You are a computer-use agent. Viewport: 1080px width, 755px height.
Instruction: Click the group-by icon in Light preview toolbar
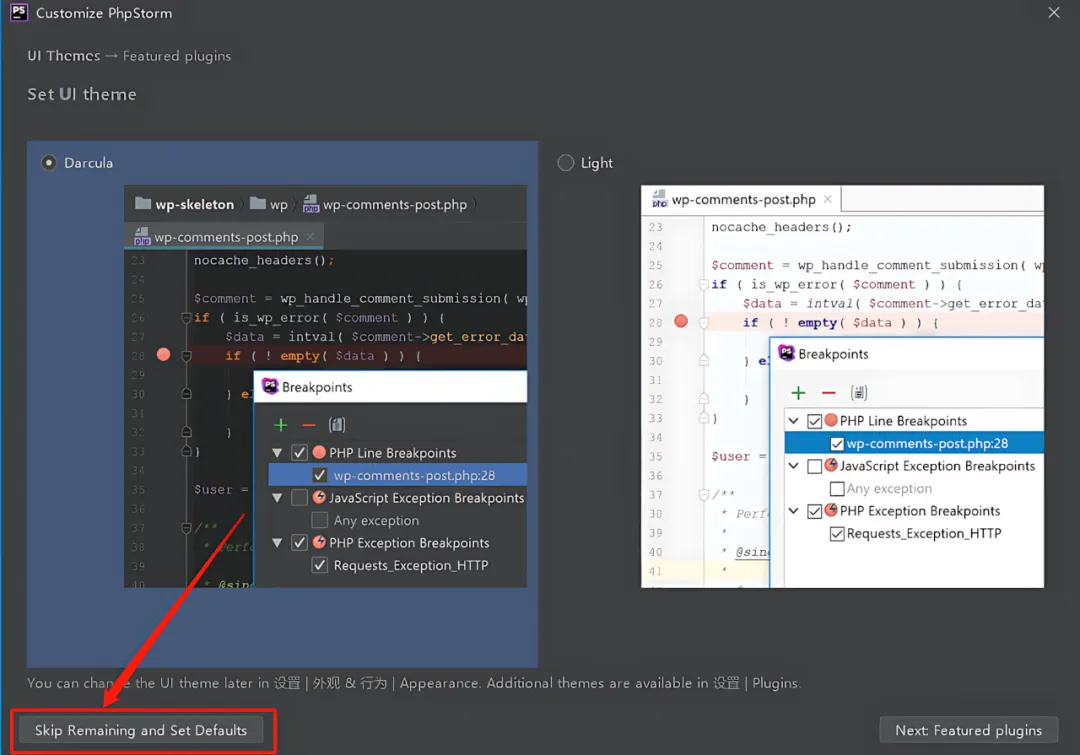point(859,393)
